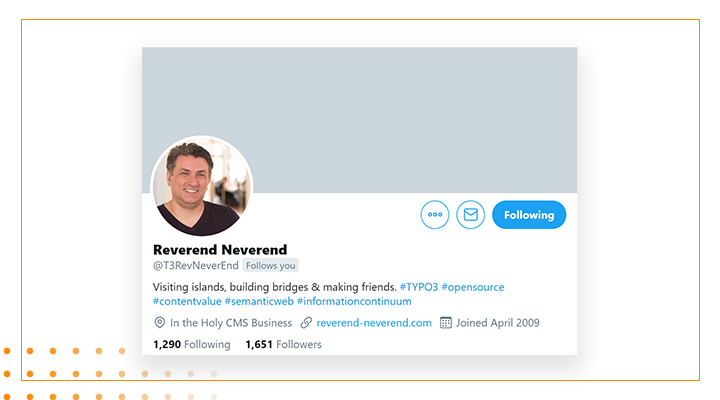Screen dimensions: 720x400
Task: Open the three-dots more options menu
Action: click(x=434, y=214)
